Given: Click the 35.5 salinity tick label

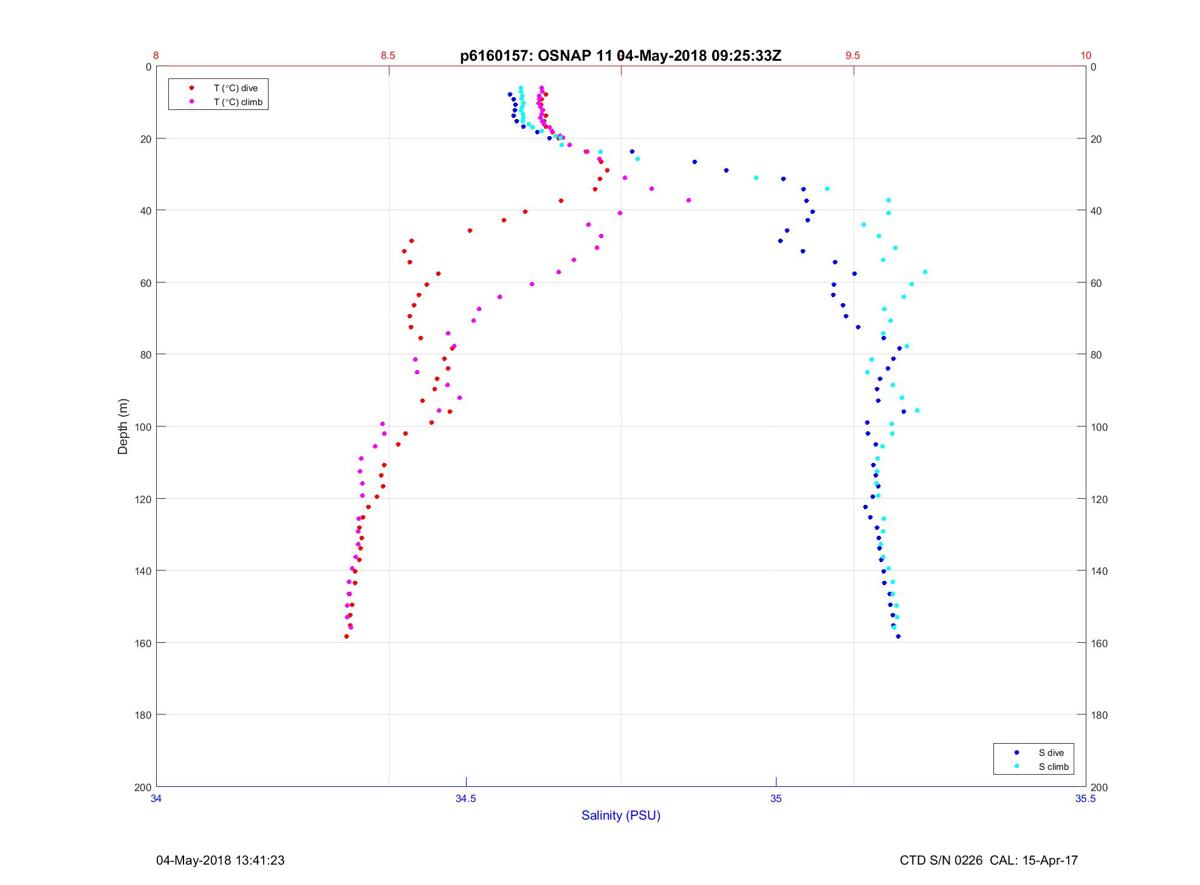Looking at the screenshot, I should (1086, 798).
